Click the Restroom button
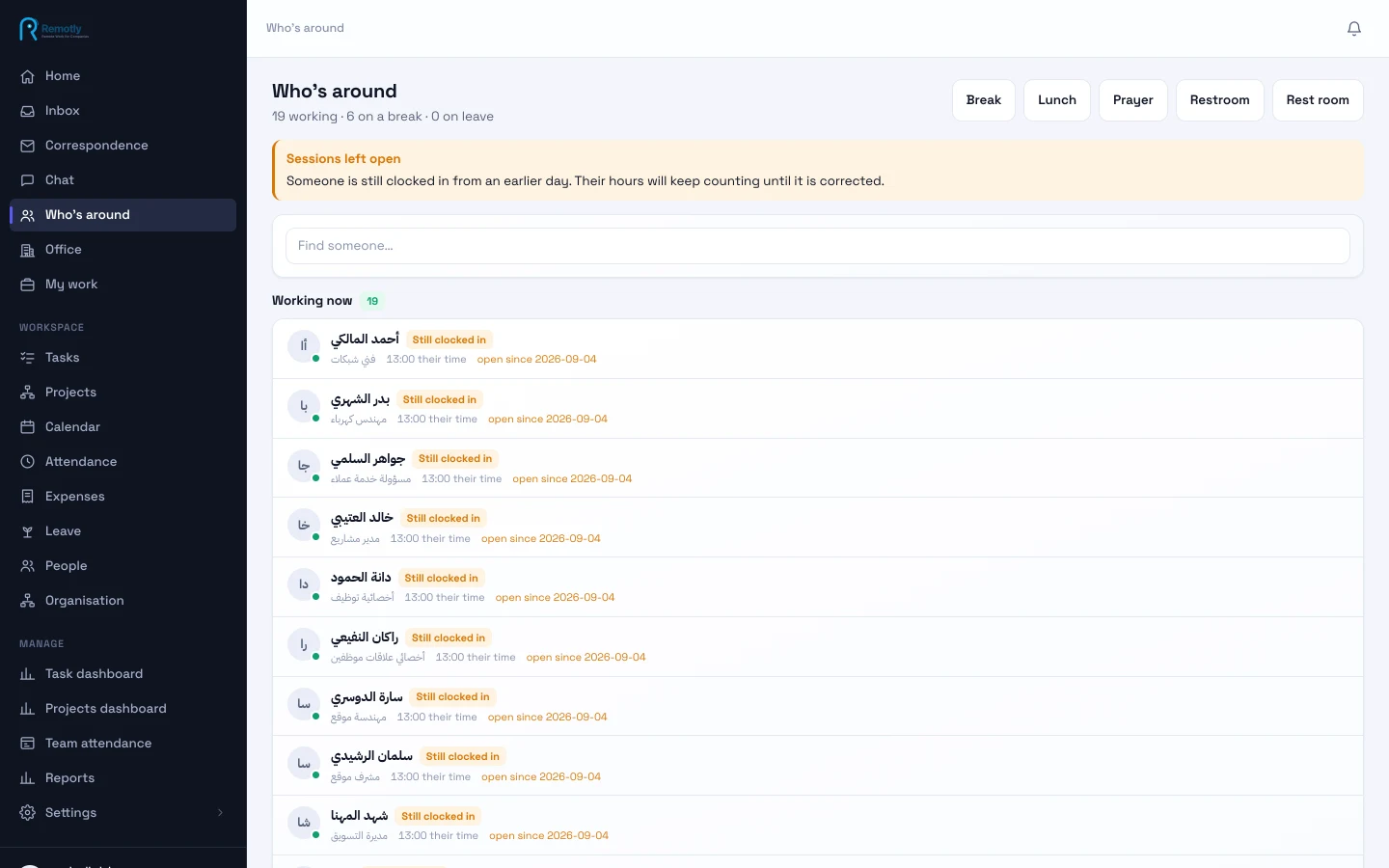The image size is (1389, 868). (1220, 100)
